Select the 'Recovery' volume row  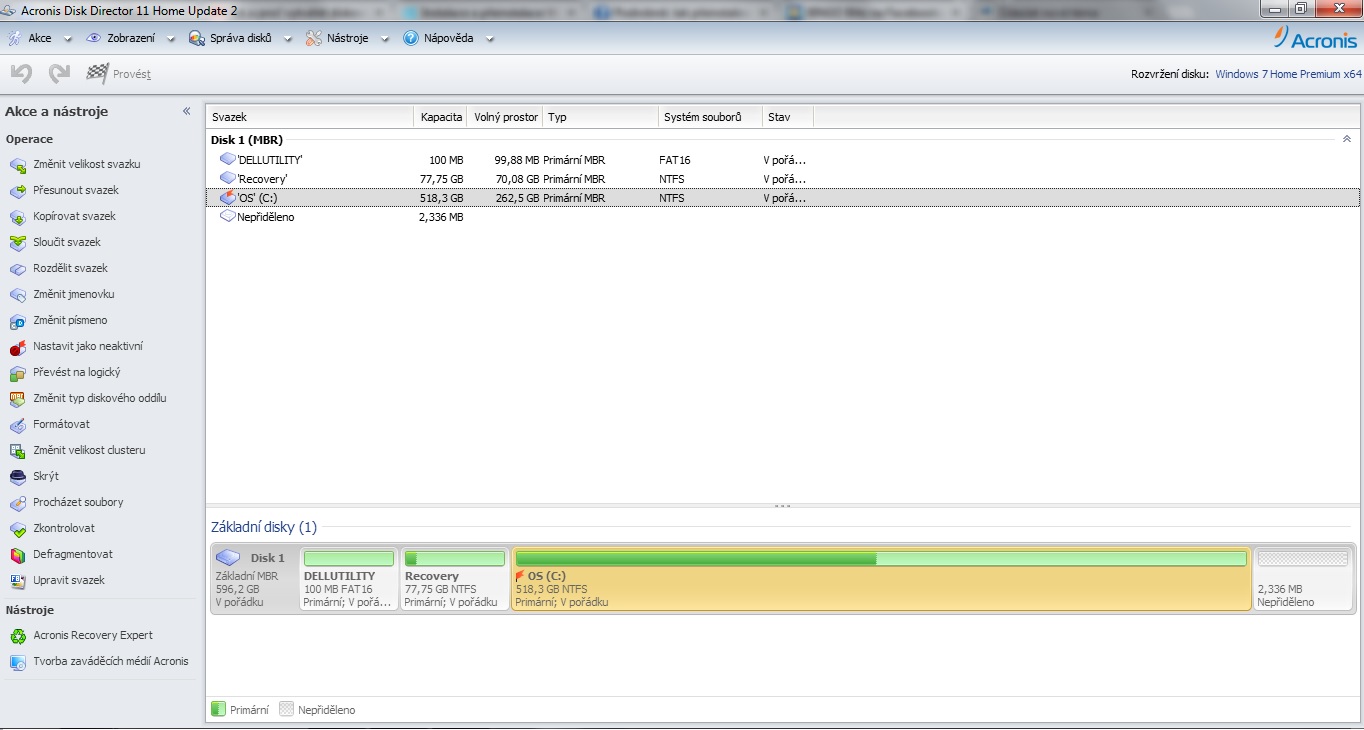(x=783, y=179)
